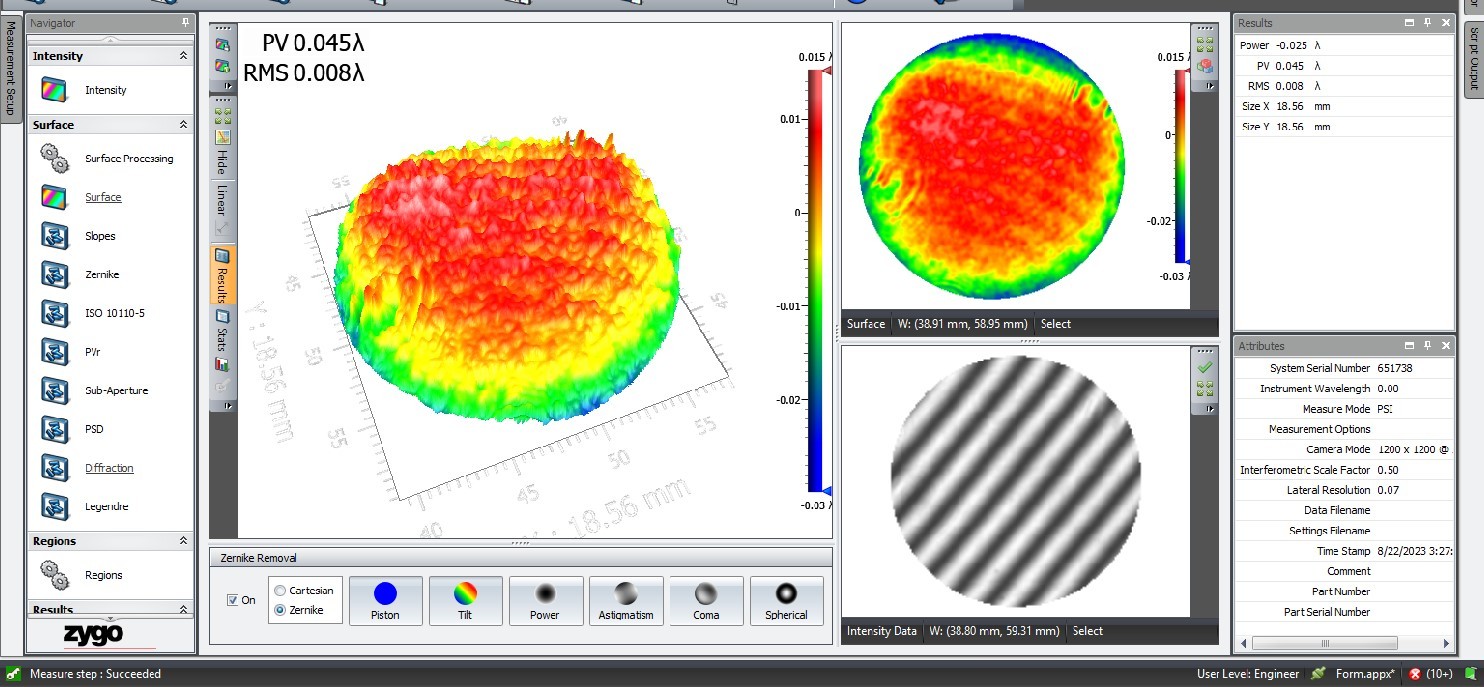Click the System Serial Number value 651738
Screen dimensions: 1484x687
click(1395, 368)
